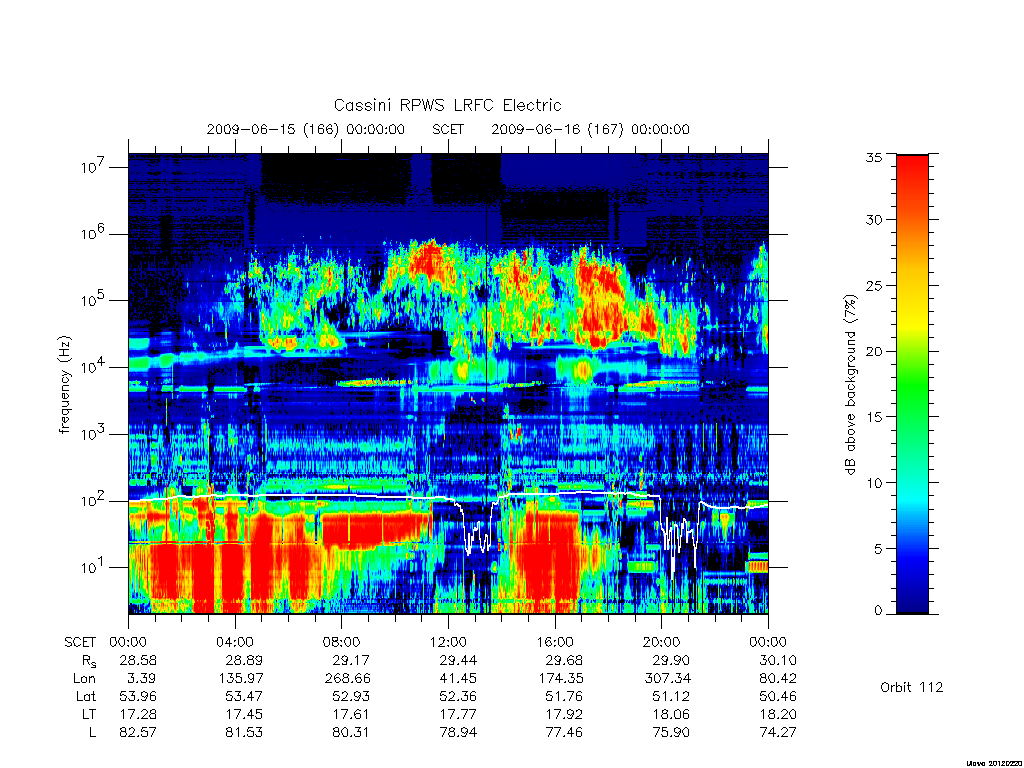Click LT value 17.45
Image resolution: width=1024 pixels, height=768 pixels.
[x=244, y=714]
